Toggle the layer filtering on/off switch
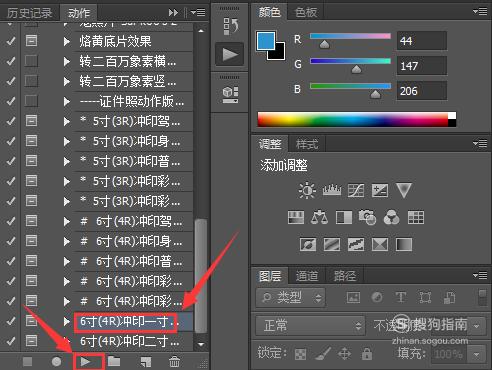The height and width of the screenshot is (370, 492). coord(482,297)
